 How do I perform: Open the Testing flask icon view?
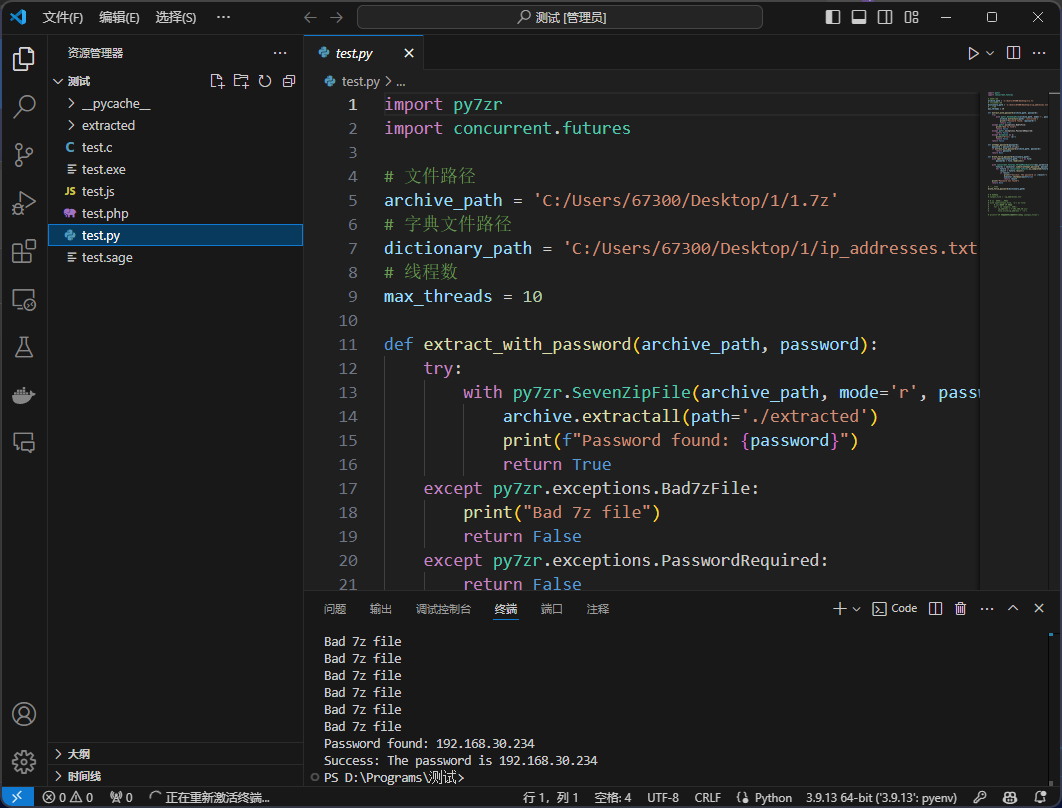coord(24,347)
